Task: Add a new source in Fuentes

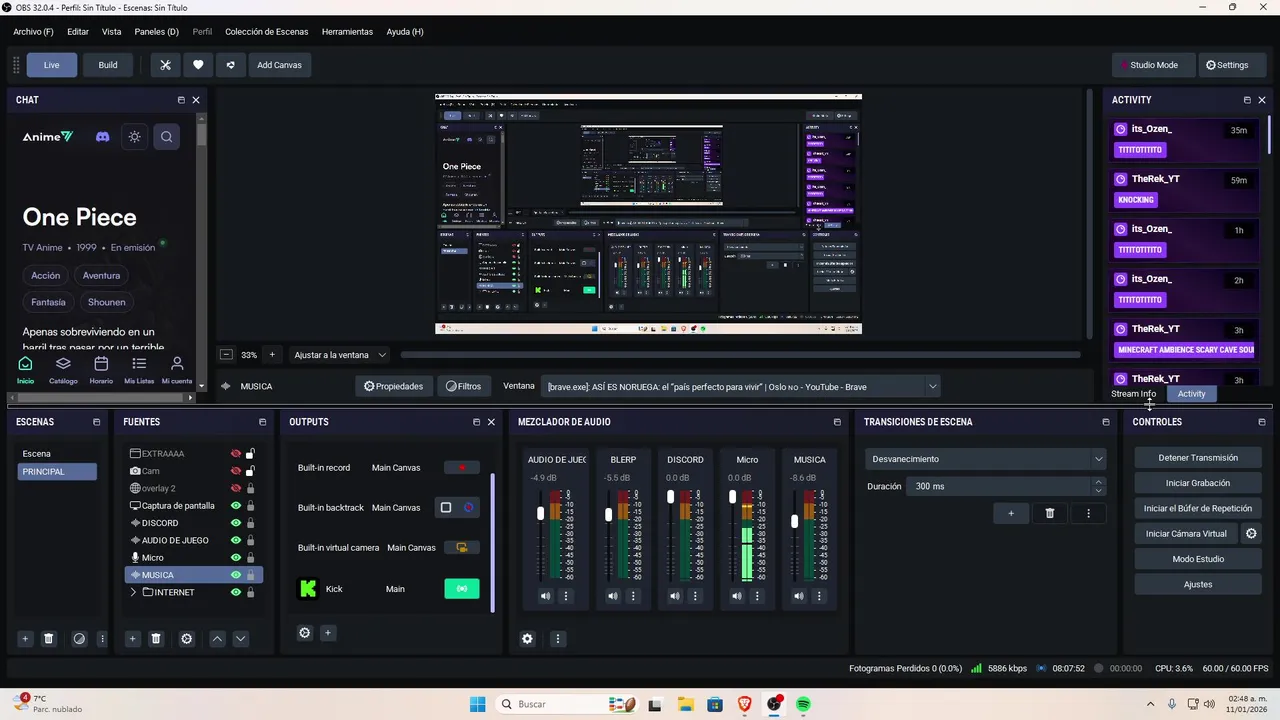Action: pyautogui.click(x=132, y=639)
